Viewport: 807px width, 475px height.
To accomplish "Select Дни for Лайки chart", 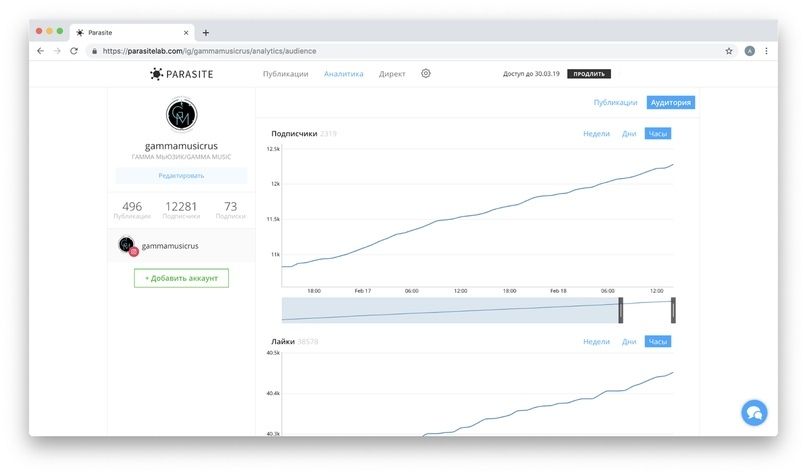I will pyautogui.click(x=629, y=342).
